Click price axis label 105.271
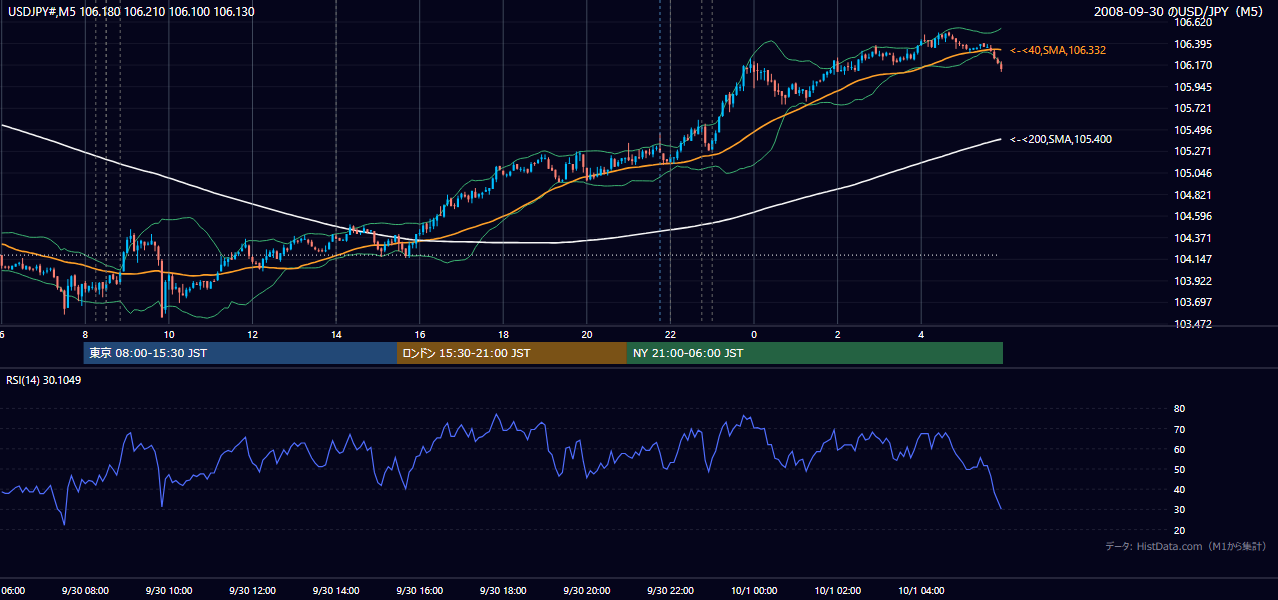Viewport: 1278px width, 600px height. [1194, 151]
